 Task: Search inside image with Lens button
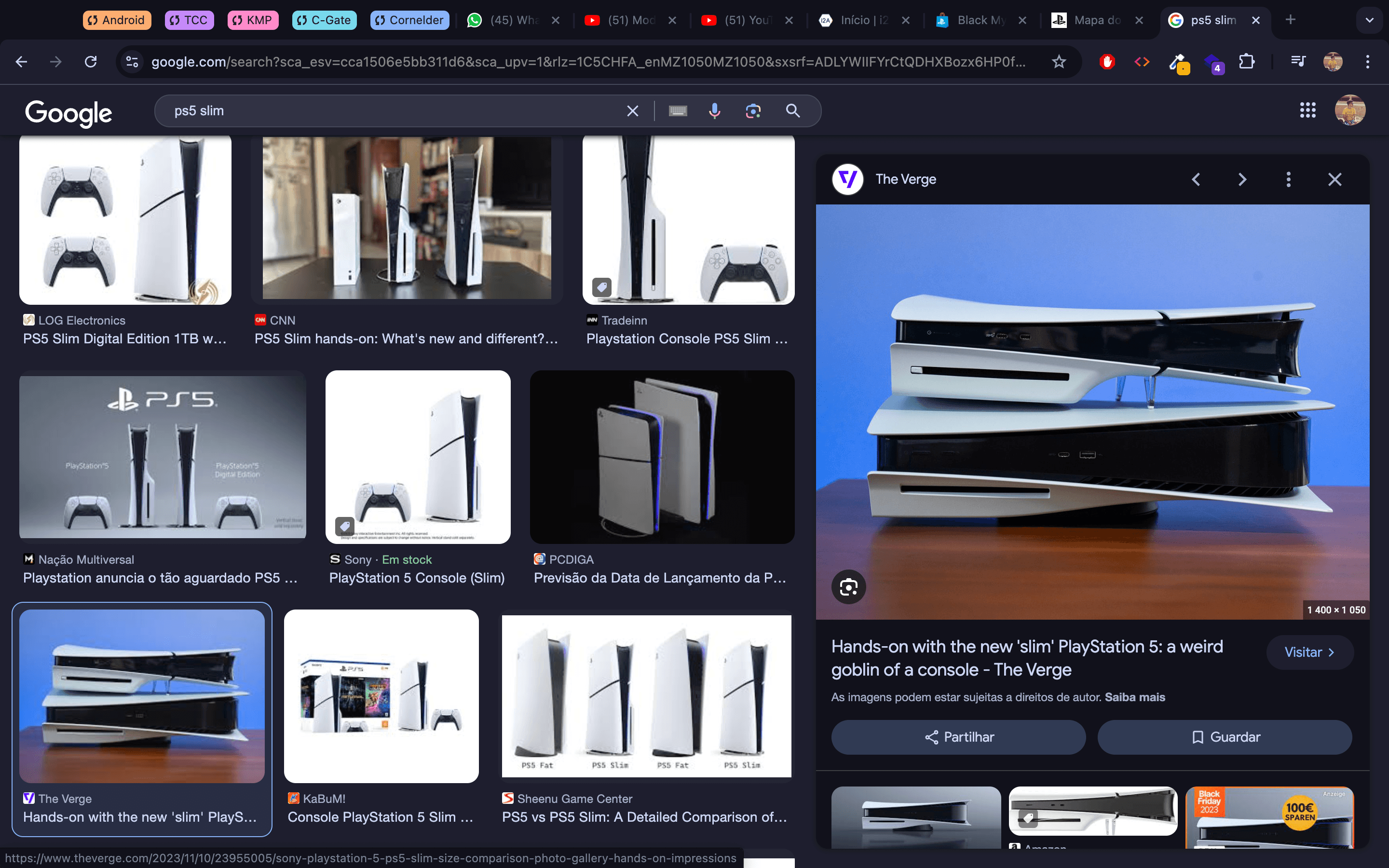(x=848, y=587)
